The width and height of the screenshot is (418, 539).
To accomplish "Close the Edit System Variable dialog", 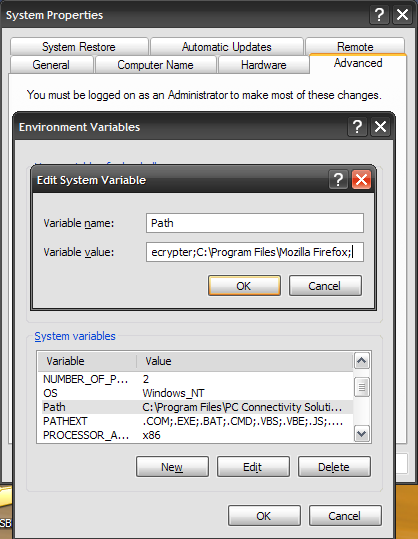I will (x=361, y=179).
